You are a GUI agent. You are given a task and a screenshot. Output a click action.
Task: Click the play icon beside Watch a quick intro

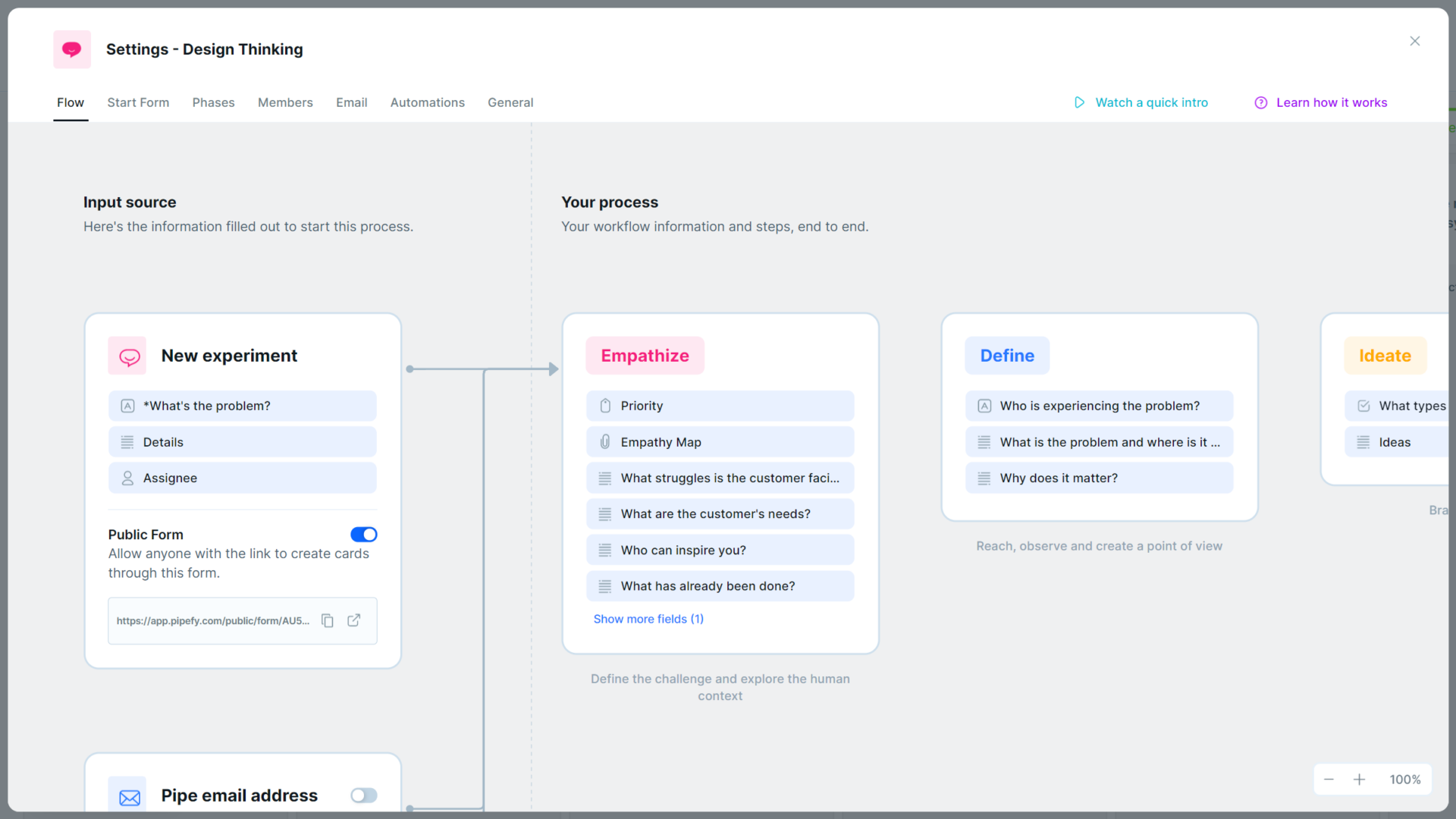1080,102
